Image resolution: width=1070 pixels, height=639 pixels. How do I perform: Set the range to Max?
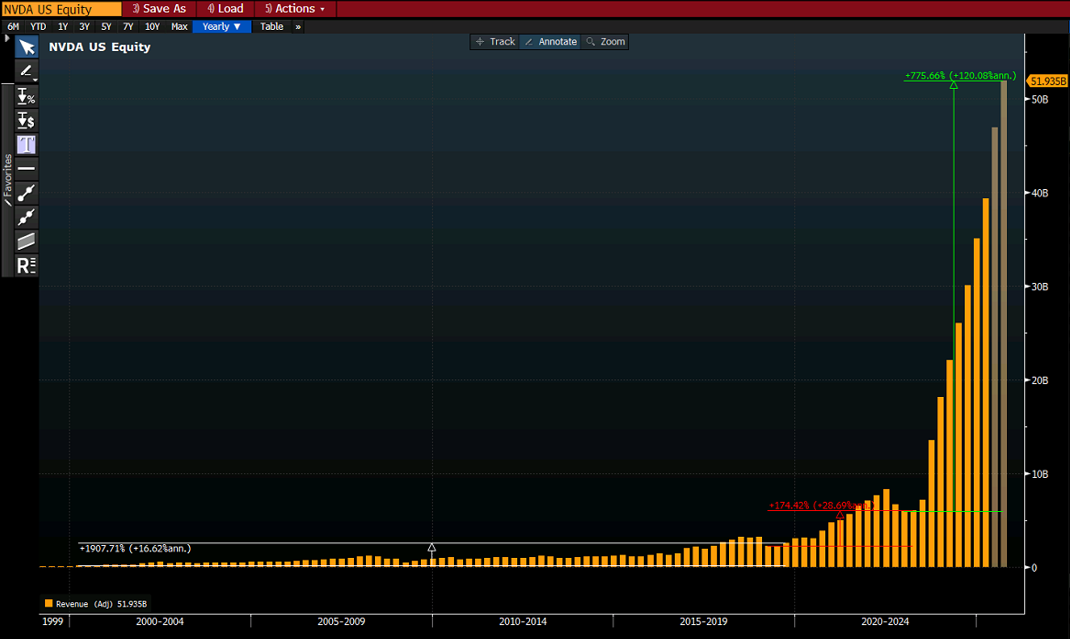(x=179, y=27)
